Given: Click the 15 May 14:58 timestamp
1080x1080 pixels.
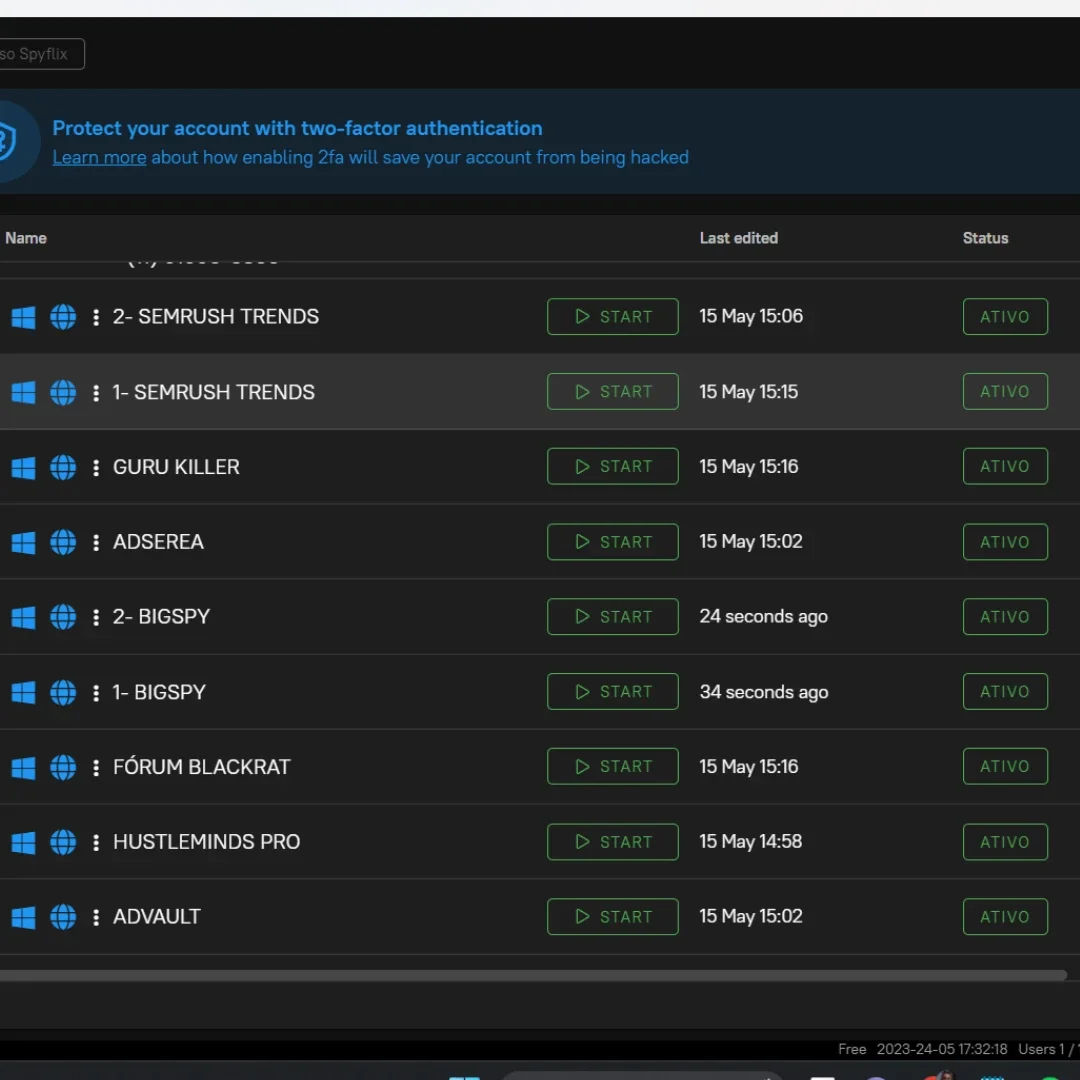Looking at the screenshot, I should point(751,842).
